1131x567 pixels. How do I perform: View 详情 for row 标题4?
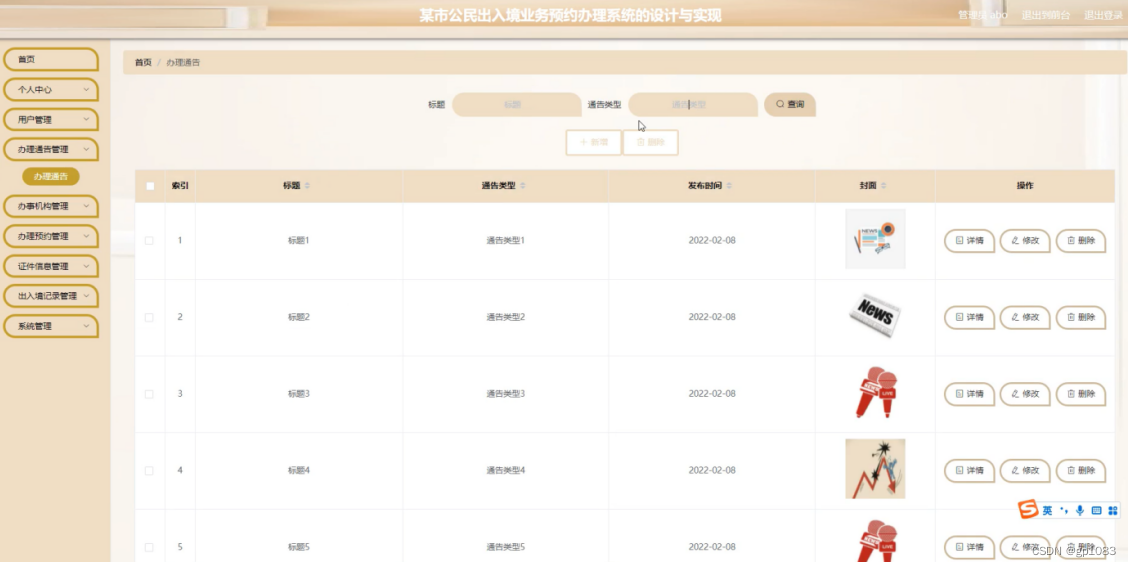click(969, 470)
